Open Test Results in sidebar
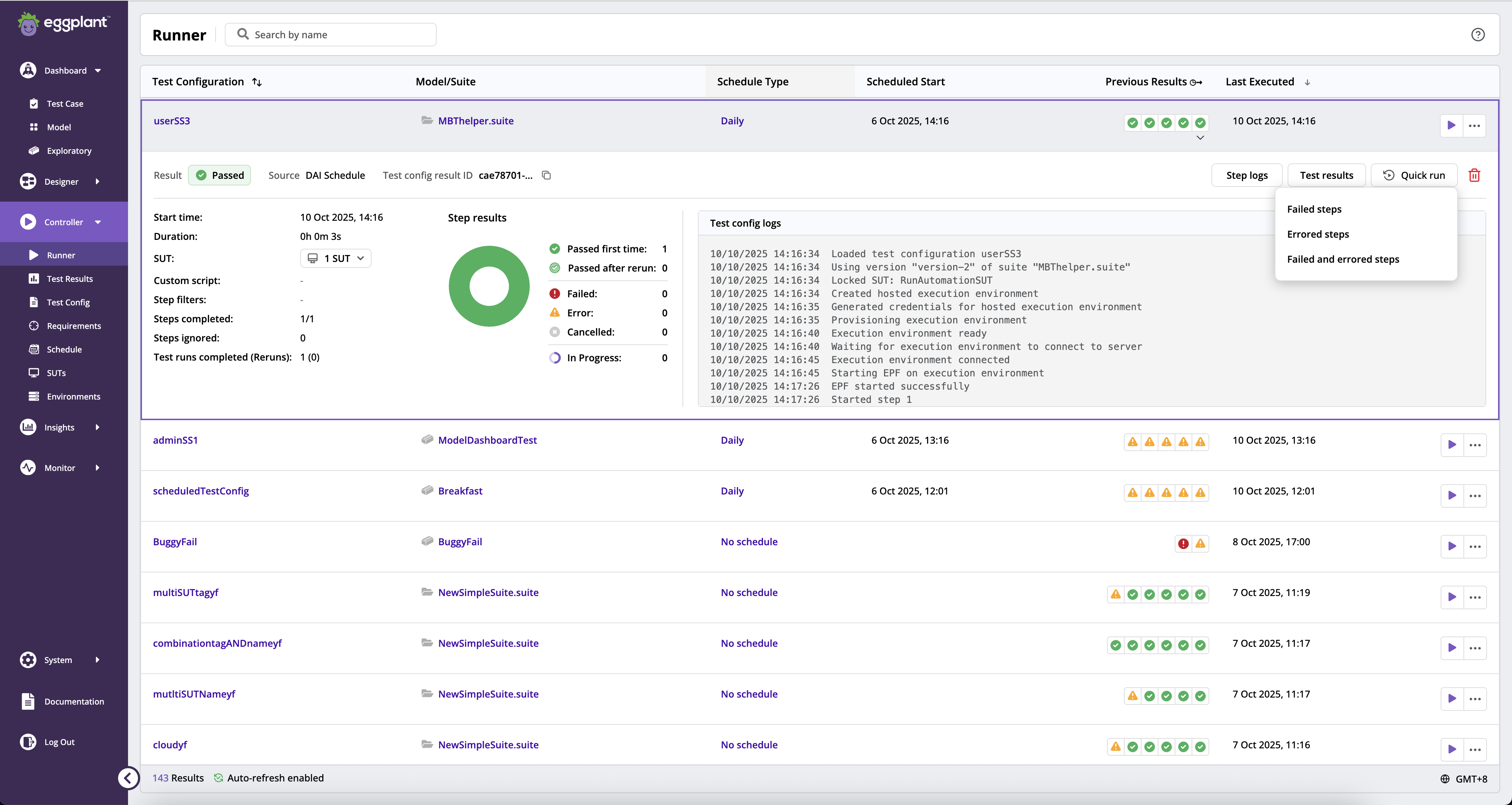Viewport: 1512px width, 805px height. point(69,278)
